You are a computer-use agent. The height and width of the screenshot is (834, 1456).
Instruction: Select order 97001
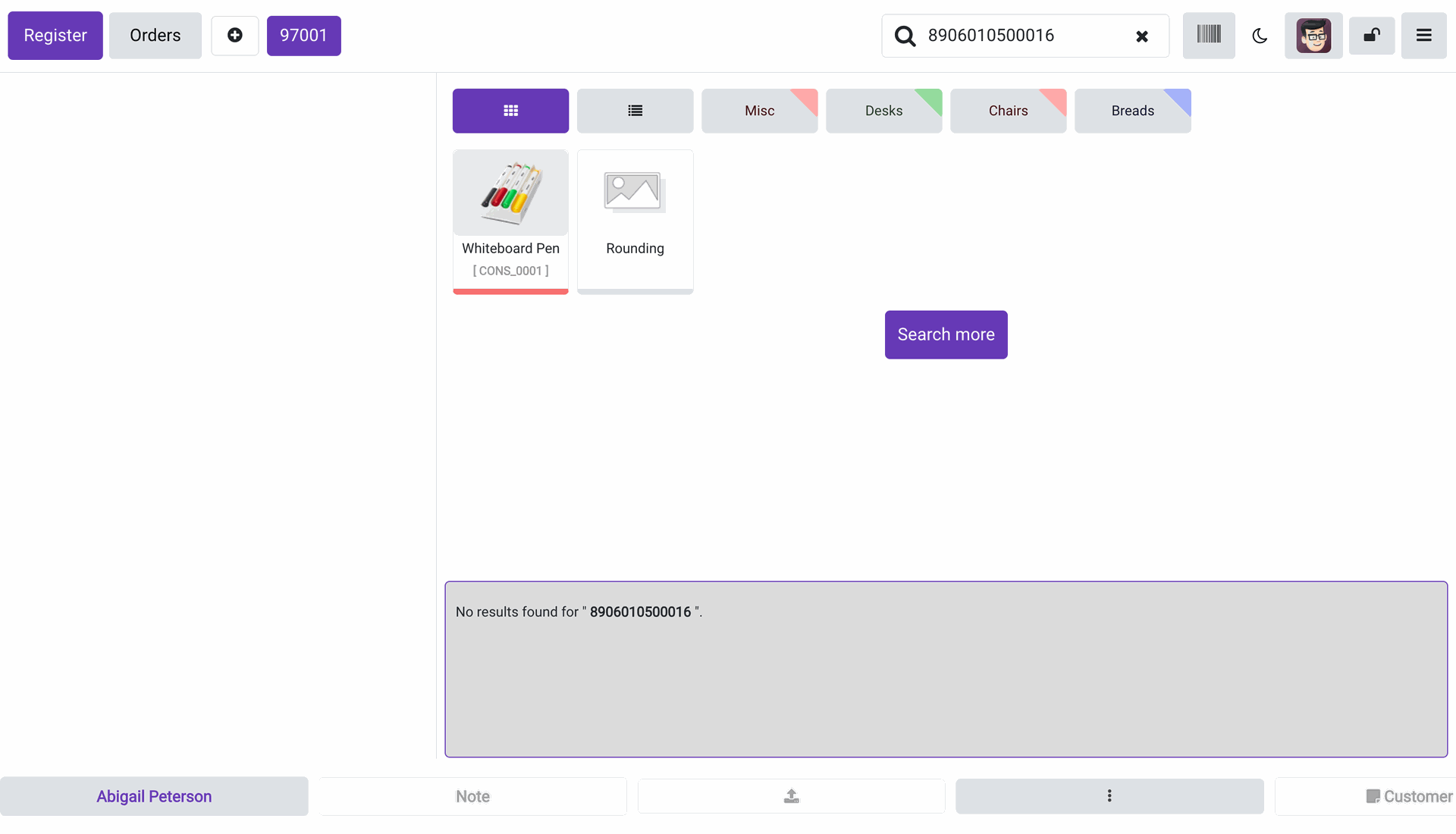(304, 36)
